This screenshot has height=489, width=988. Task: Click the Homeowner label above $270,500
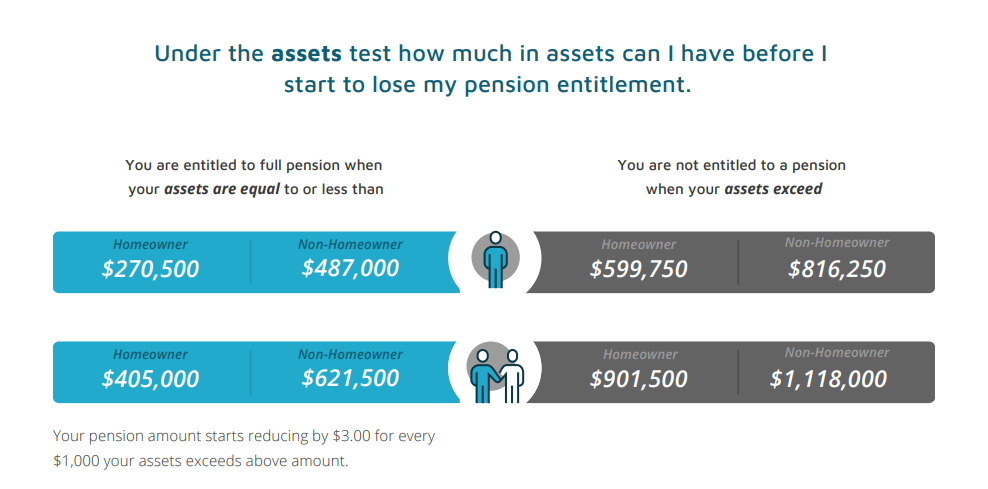click(150, 244)
